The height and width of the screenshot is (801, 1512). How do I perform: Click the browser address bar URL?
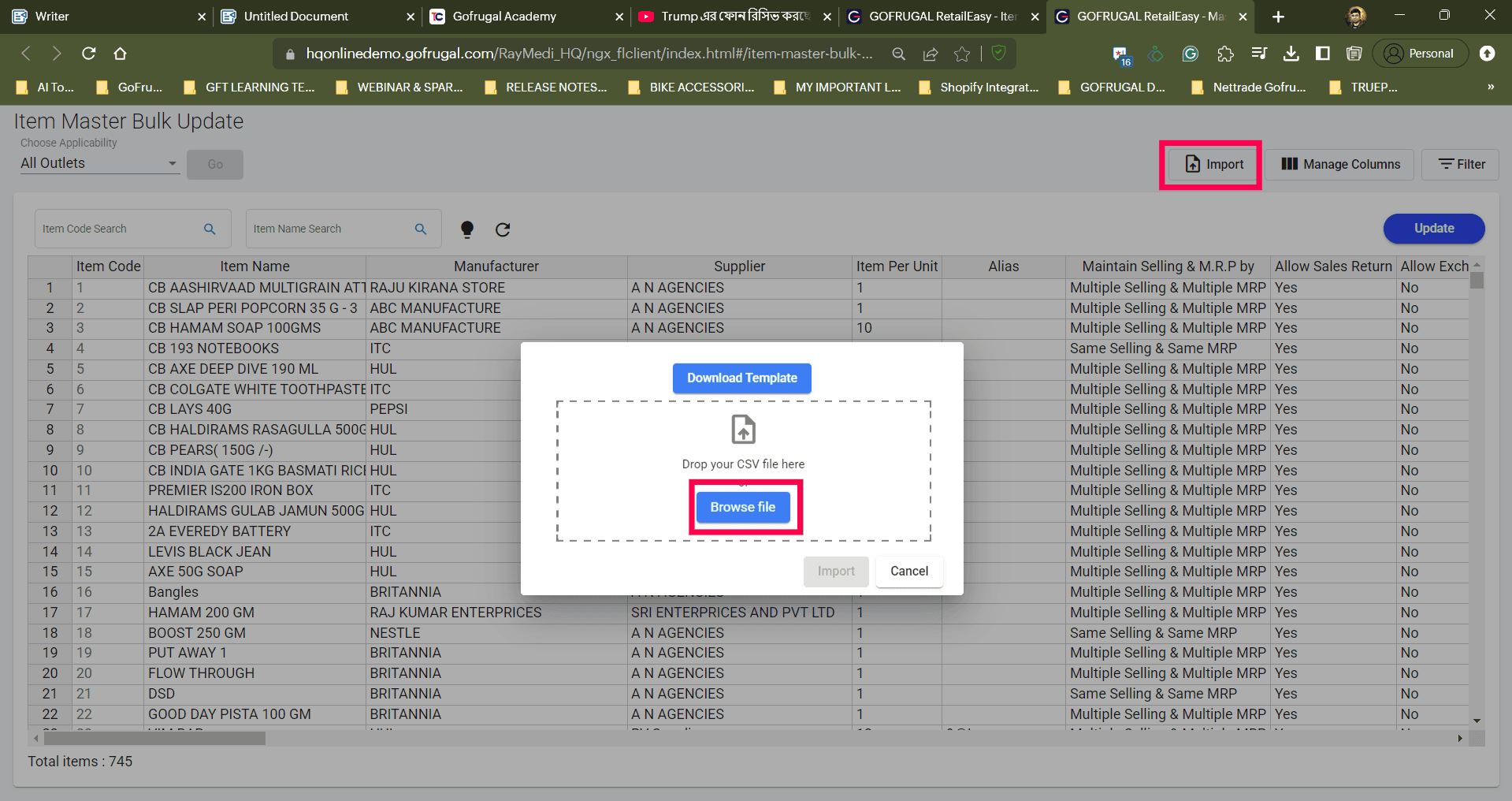[589, 54]
